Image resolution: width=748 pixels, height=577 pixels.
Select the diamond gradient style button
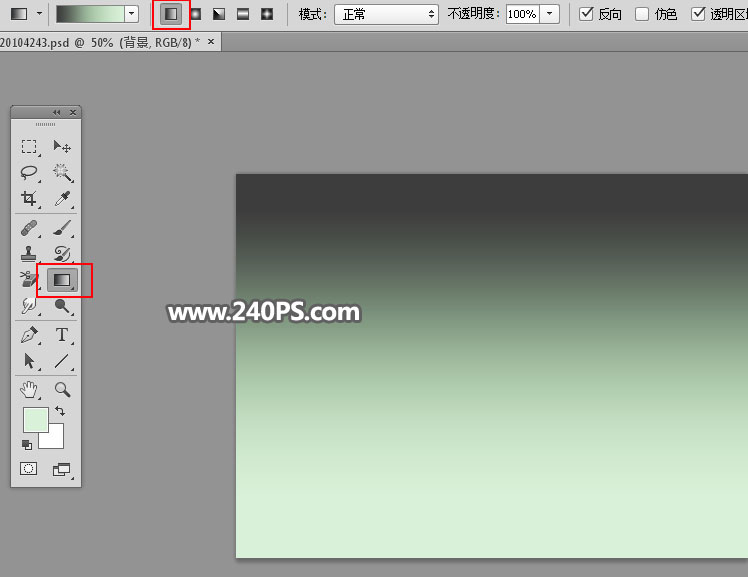(x=267, y=14)
